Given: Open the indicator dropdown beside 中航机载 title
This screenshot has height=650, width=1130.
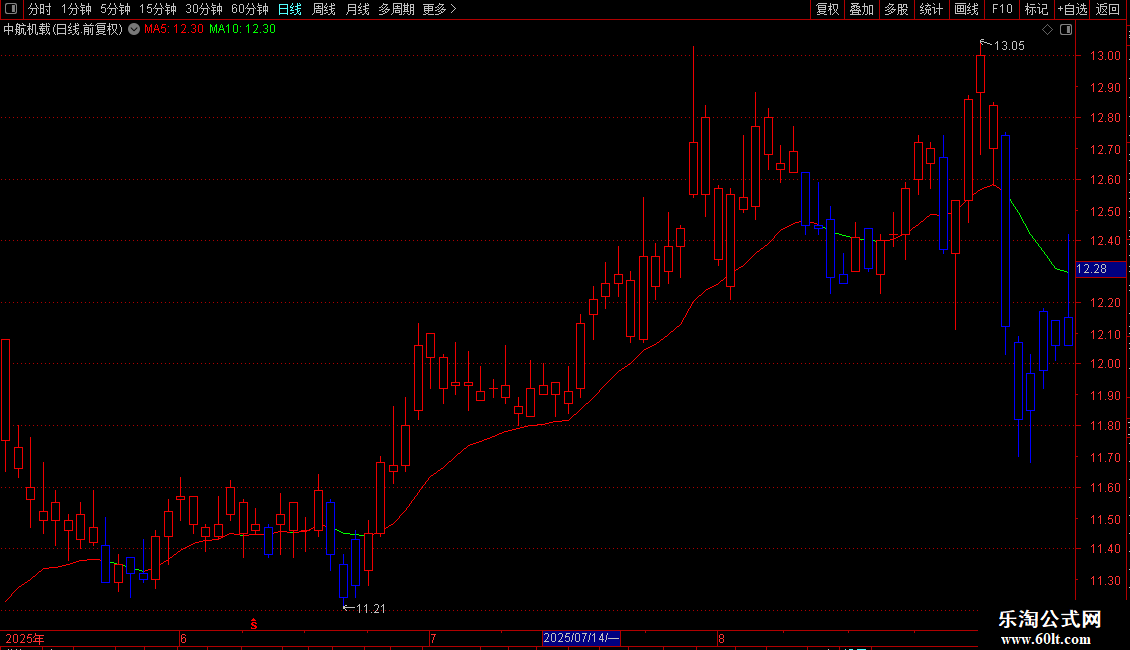Looking at the screenshot, I should click(134, 29).
